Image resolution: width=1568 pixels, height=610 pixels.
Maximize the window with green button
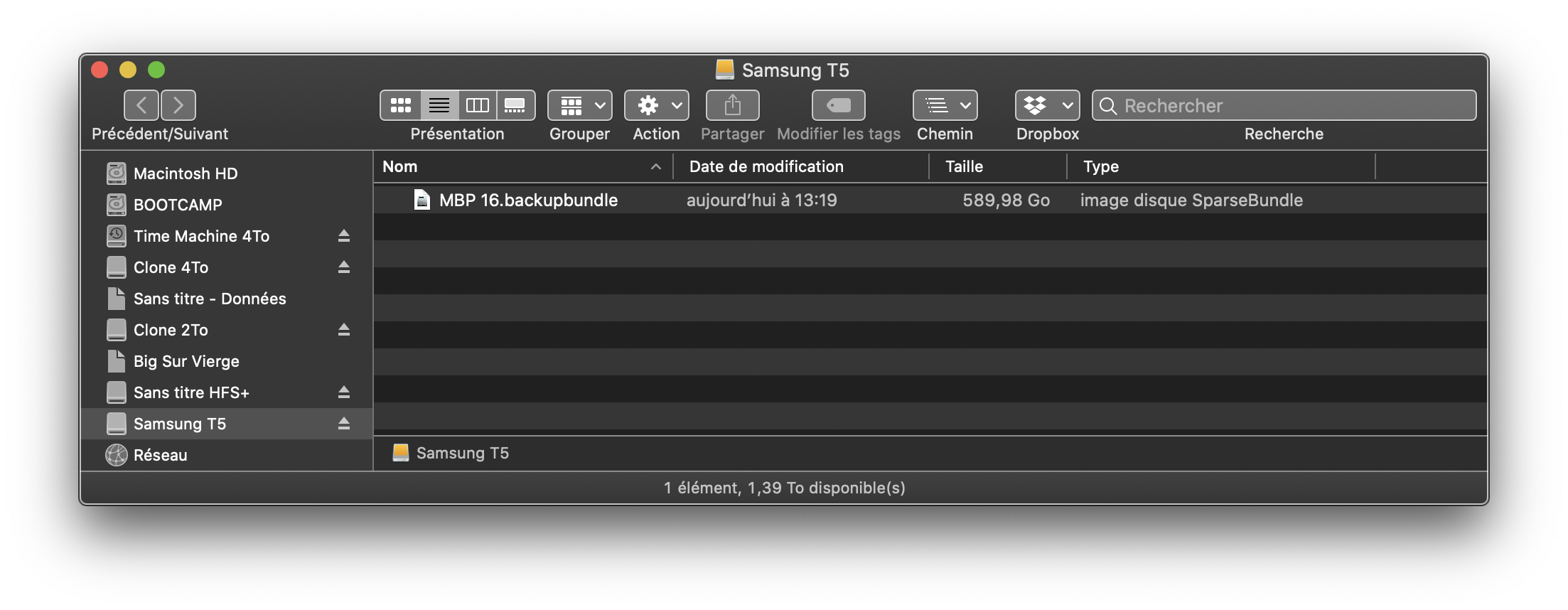coord(156,70)
